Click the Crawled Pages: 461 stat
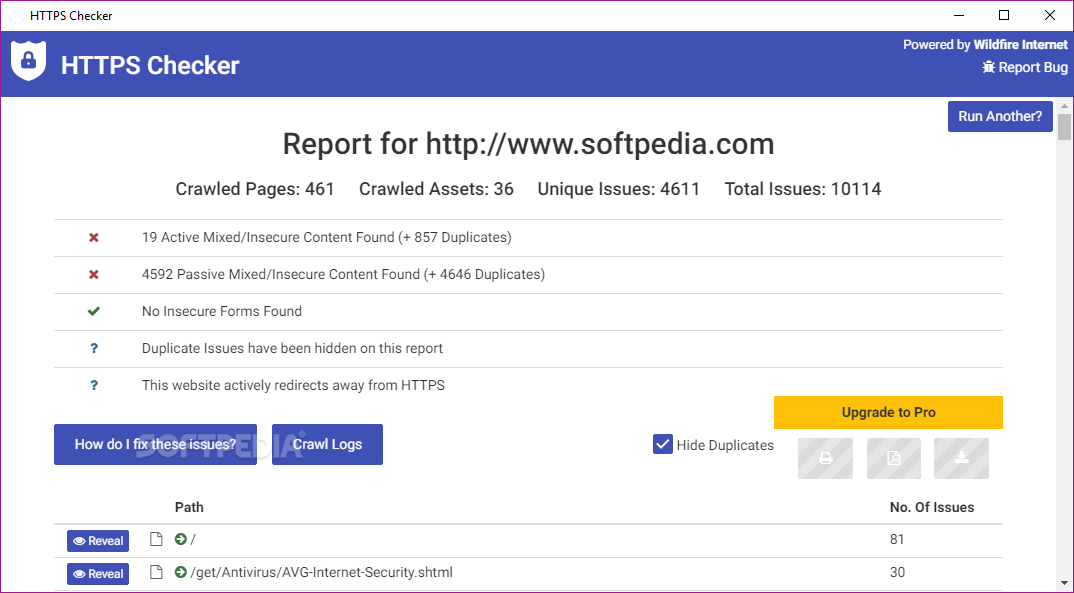Image resolution: width=1074 pixels, height=593 pixels. (255, 189)
